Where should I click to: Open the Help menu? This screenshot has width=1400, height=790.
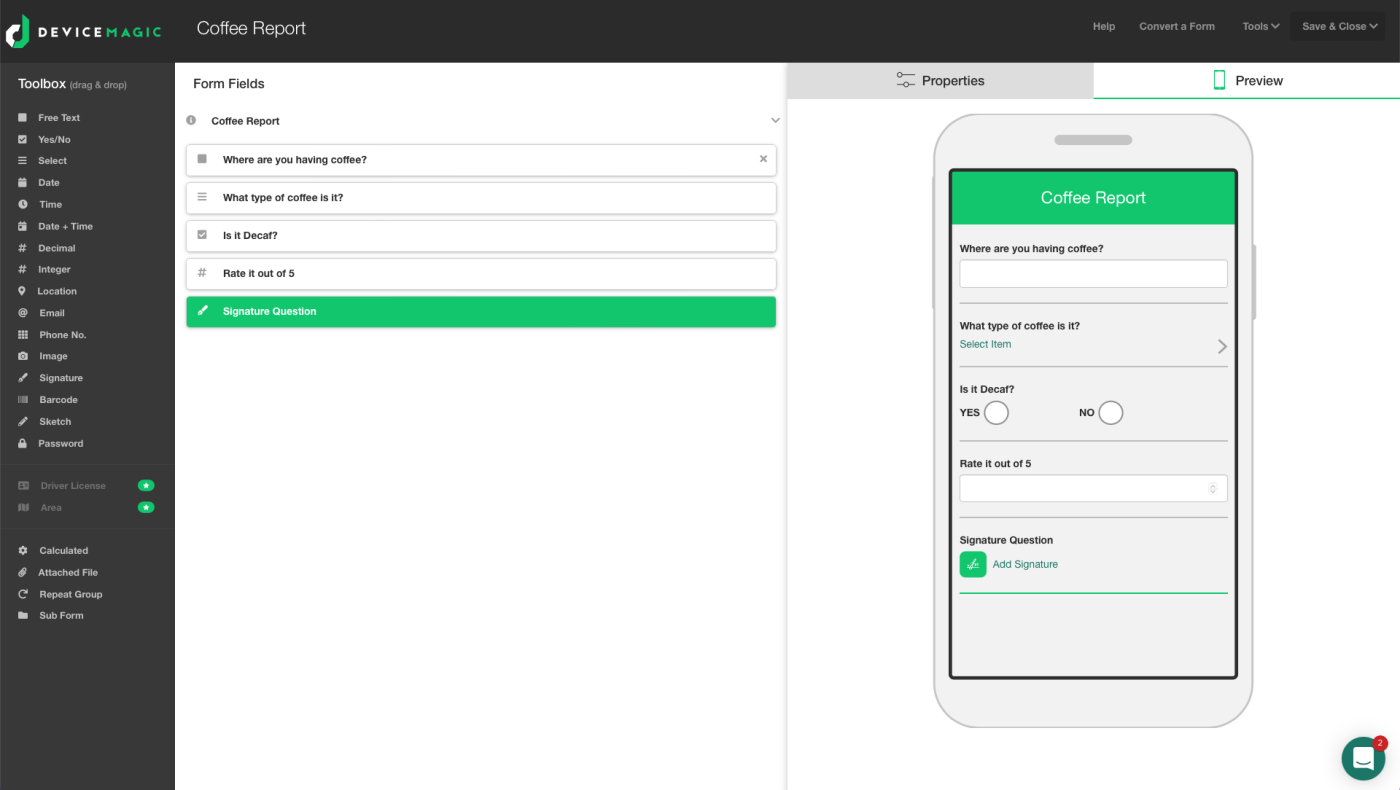(x=1104, y=27)
